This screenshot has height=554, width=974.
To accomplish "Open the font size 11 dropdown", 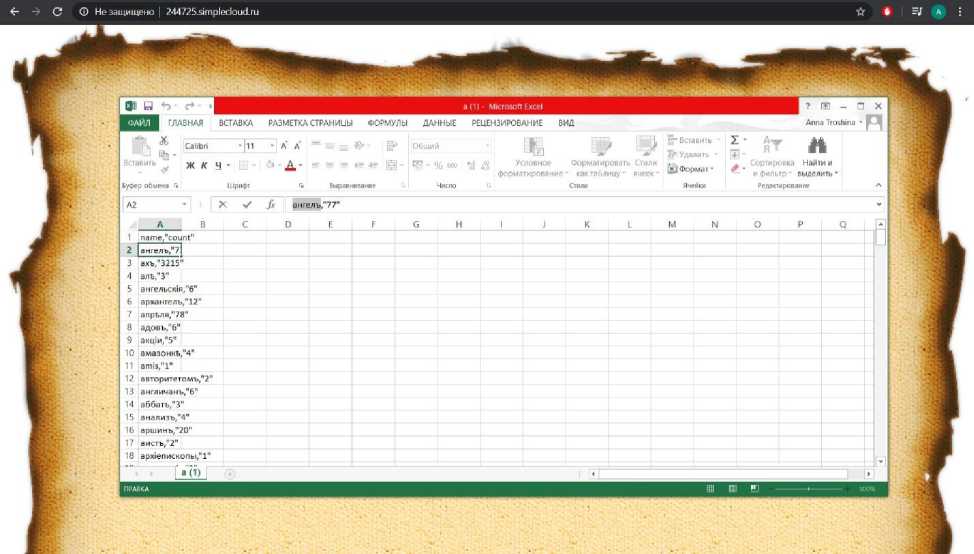I will 272,146.
